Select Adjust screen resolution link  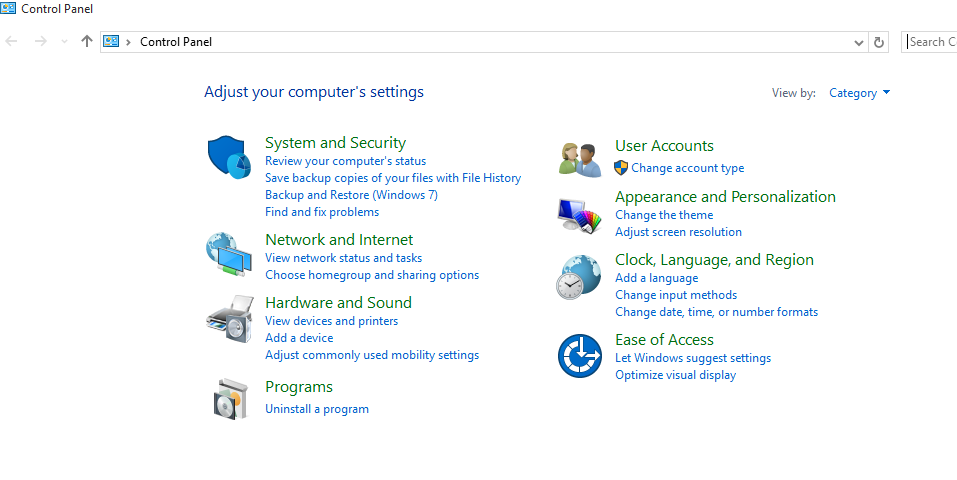click(x=678, y=232)
